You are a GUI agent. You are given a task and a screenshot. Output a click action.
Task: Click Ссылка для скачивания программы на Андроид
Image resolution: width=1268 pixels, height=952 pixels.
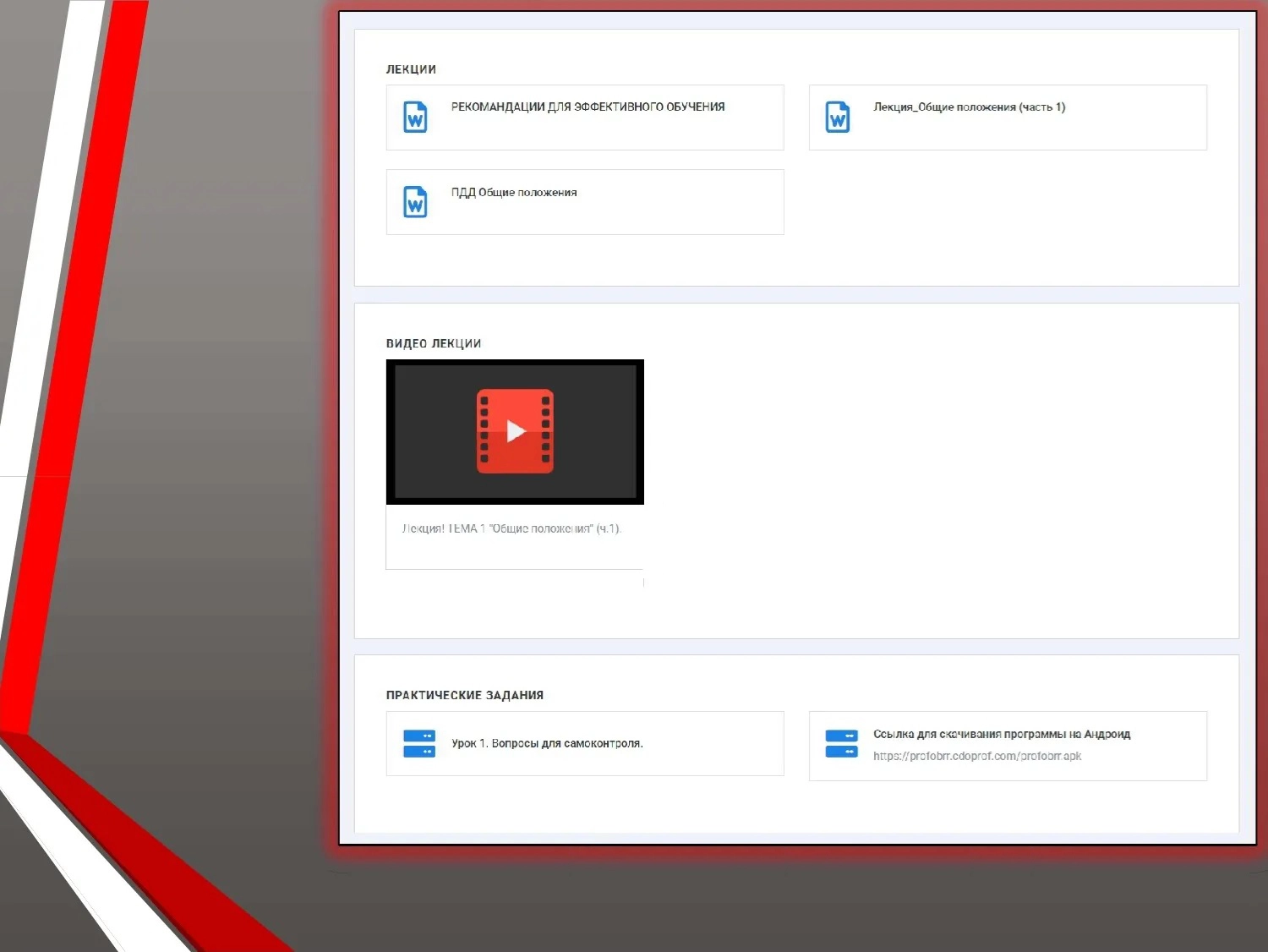[x=1002, y=735]
